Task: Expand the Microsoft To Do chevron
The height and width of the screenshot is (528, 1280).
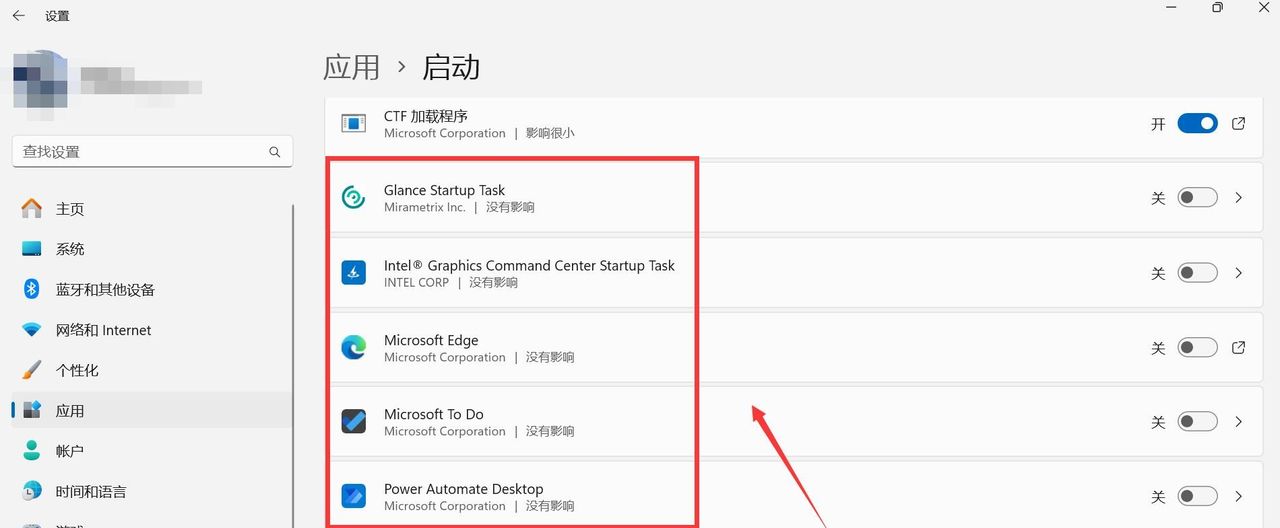Action: [1239, 422]
